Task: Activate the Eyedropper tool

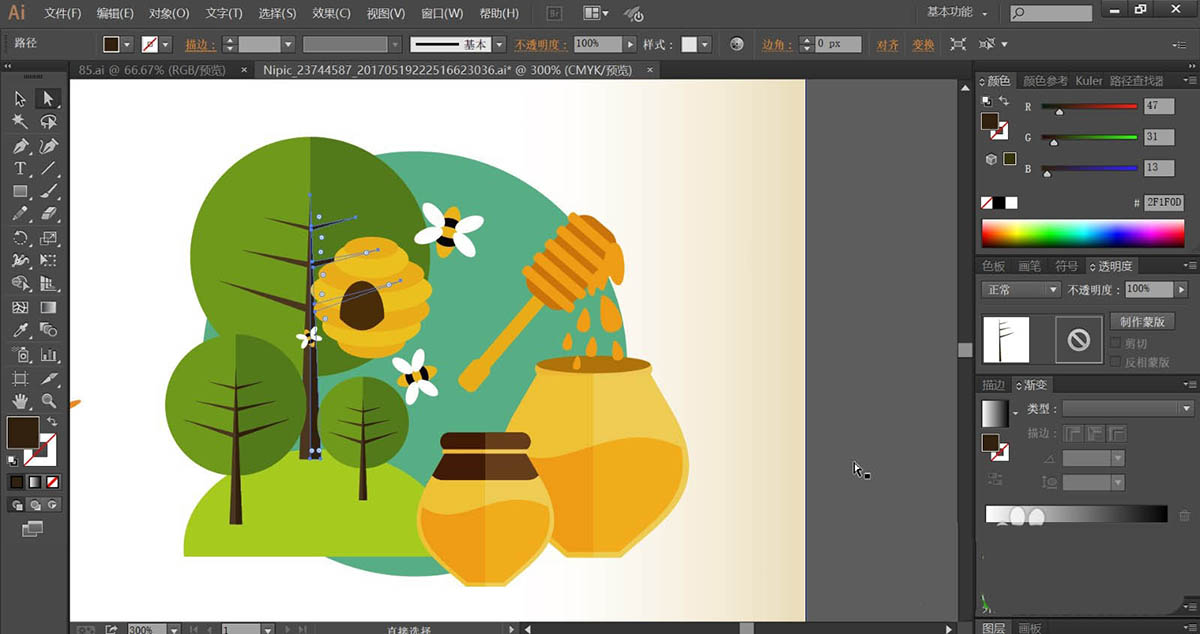Action: click(20, 330)
